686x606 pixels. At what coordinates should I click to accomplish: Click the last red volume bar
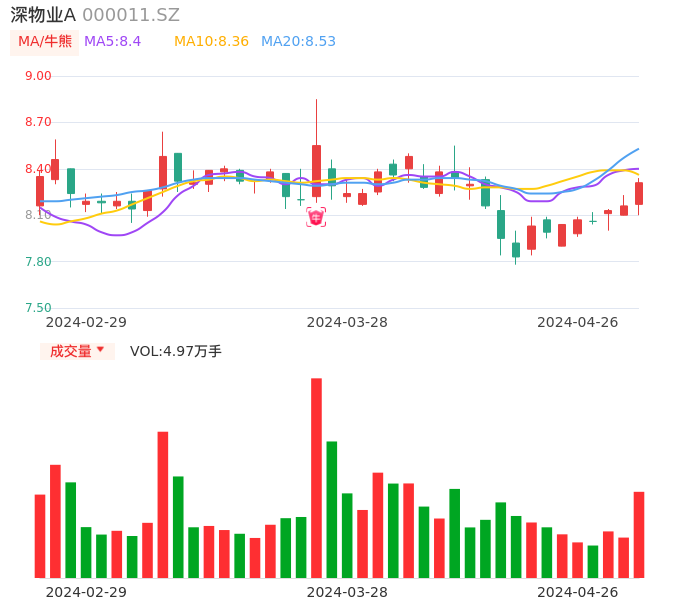point(638,534)
